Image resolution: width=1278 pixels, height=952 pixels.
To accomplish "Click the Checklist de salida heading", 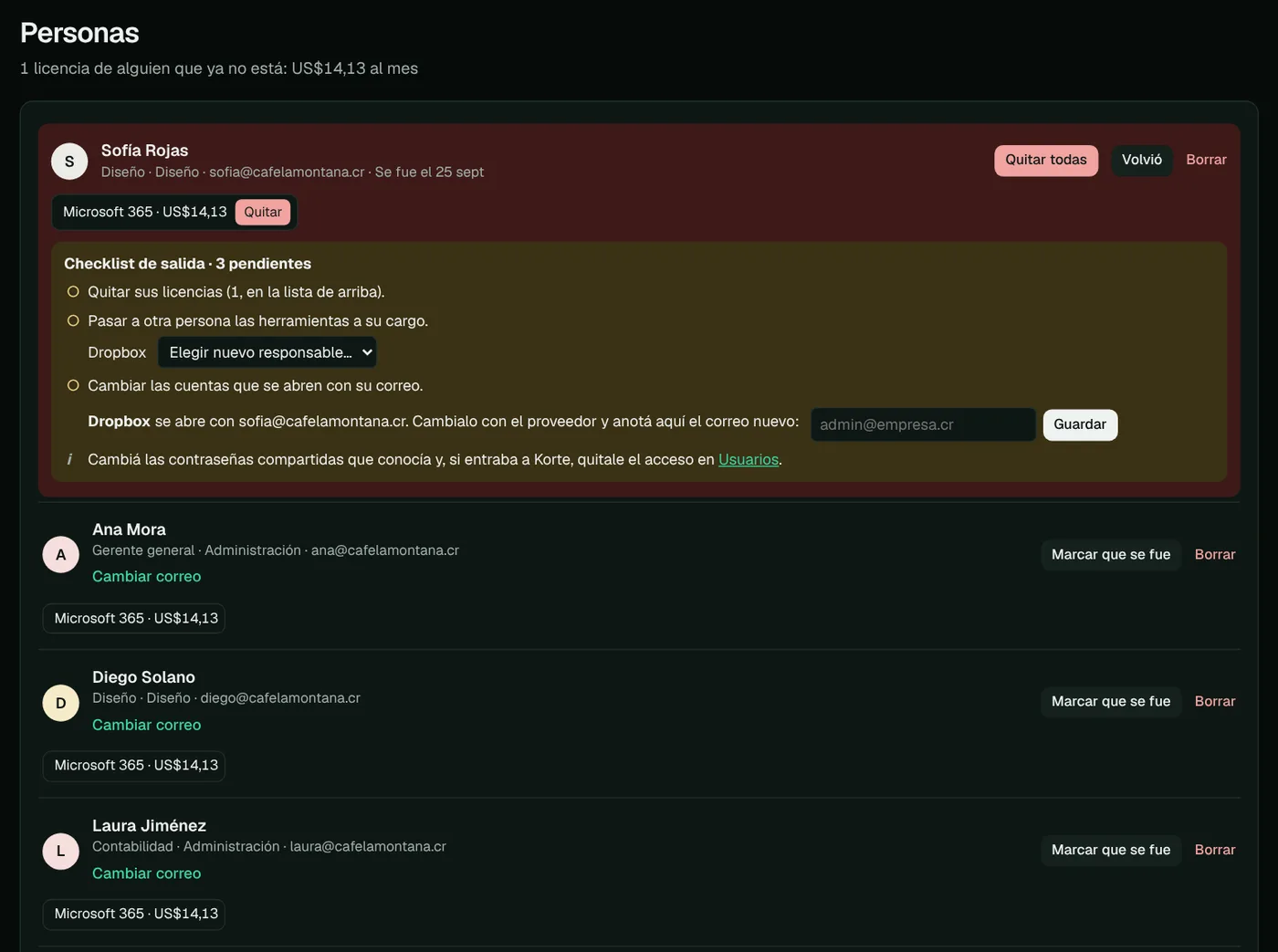I will (187, 264).
